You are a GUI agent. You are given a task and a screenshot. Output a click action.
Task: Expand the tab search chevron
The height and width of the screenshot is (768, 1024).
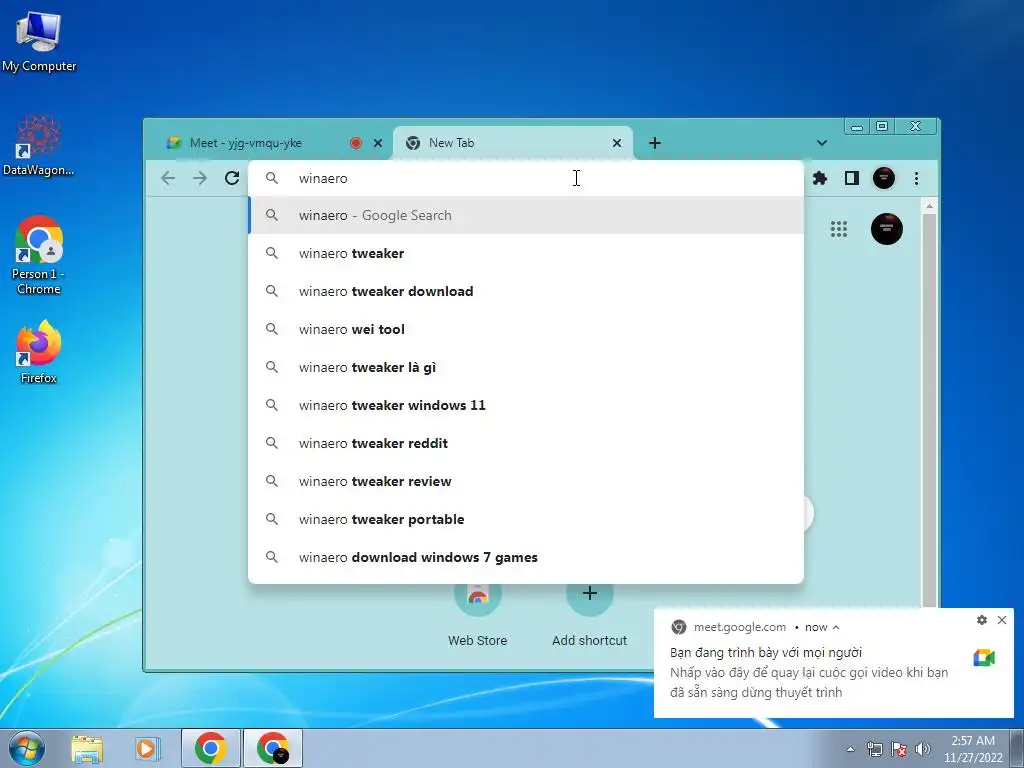tap(822, 143)
